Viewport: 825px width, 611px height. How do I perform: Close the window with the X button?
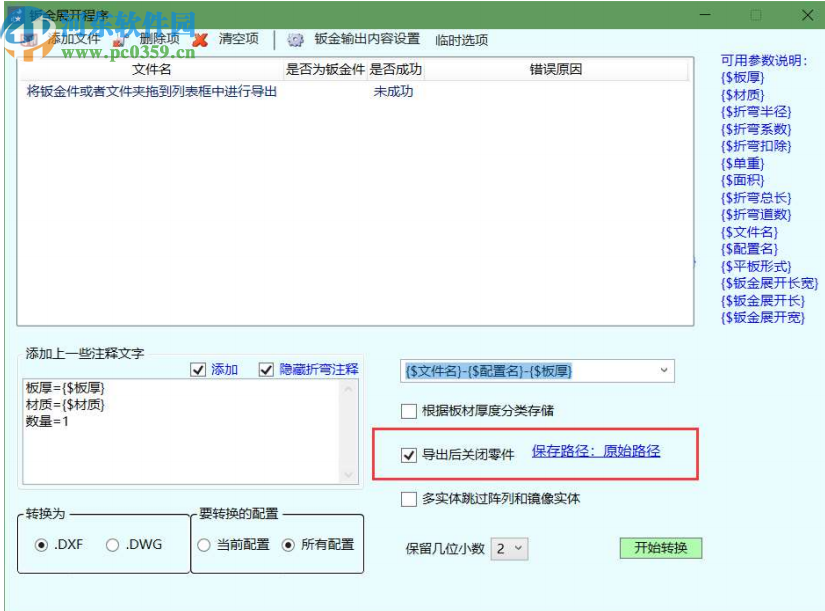tap(808, 15)
